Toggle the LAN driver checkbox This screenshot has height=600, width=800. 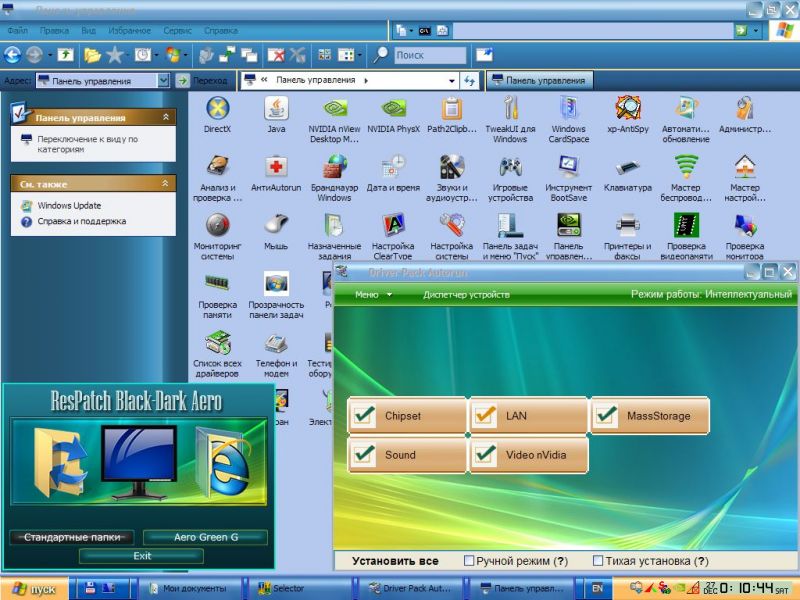pyautogui.click(x=486, y=415)
